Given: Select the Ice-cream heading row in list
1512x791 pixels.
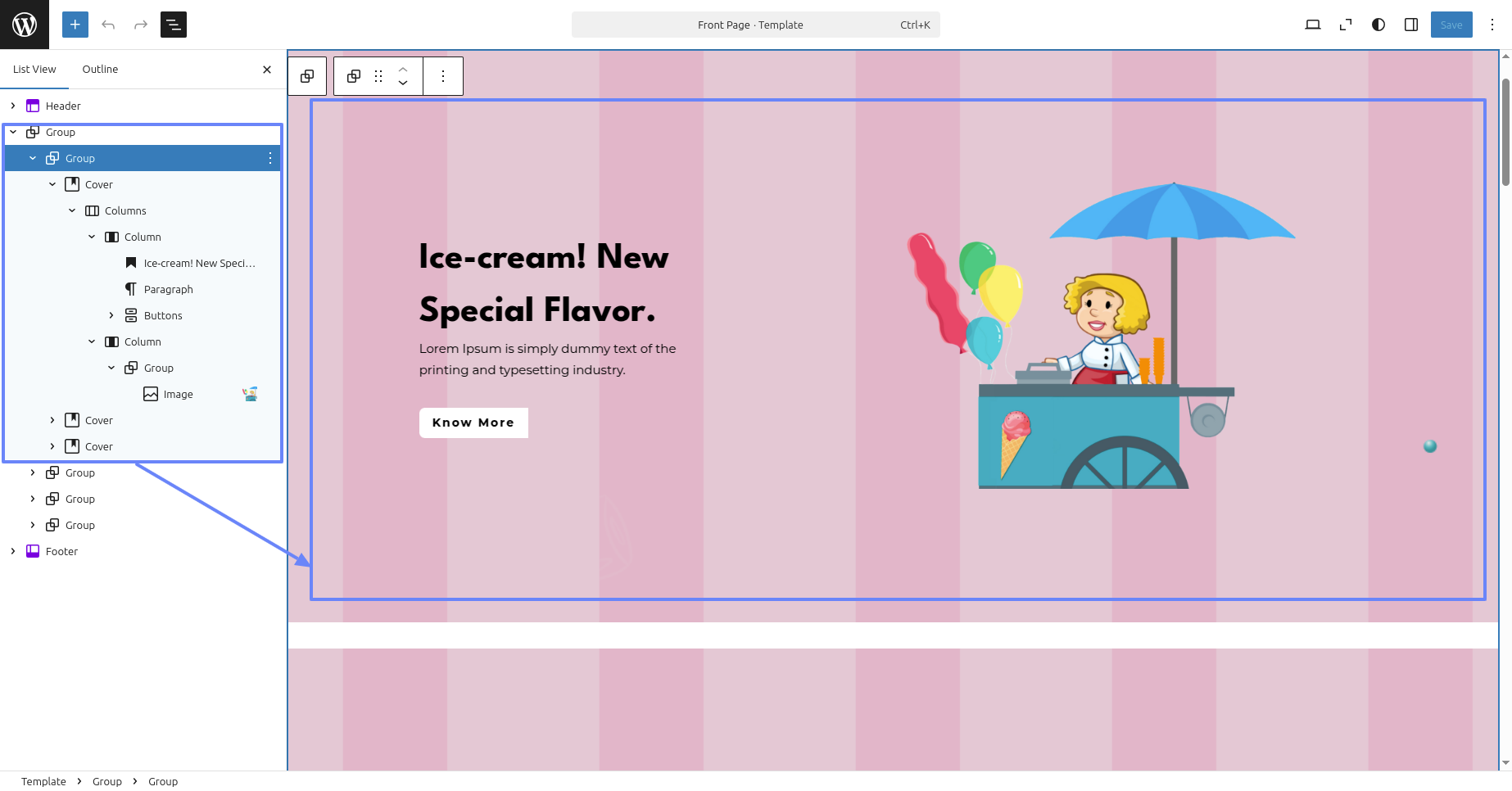Looking at the screenshot, I should [143, 263].
